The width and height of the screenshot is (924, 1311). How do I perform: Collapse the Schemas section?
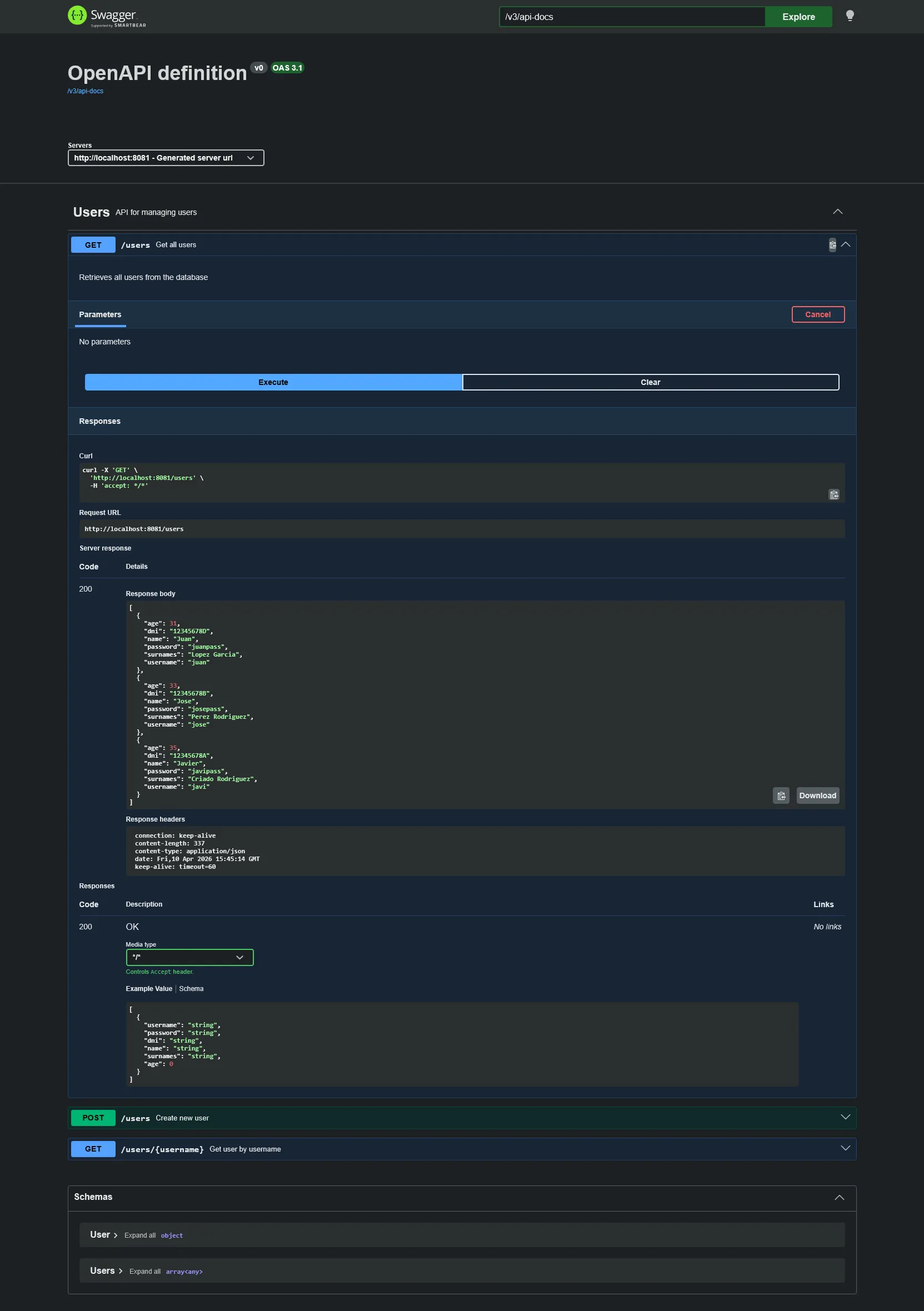click(840, 1197)
